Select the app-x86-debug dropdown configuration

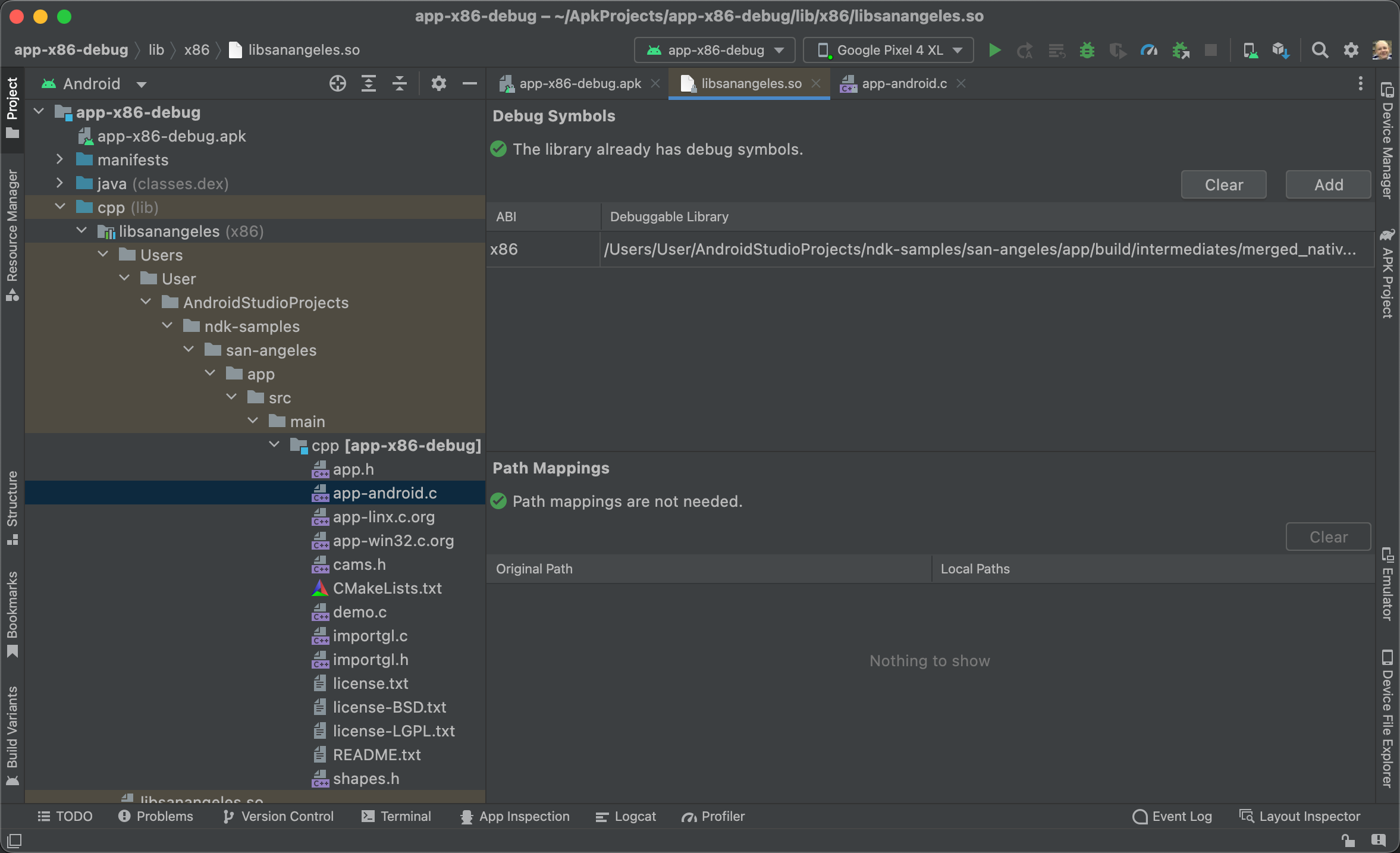(715, 49)
